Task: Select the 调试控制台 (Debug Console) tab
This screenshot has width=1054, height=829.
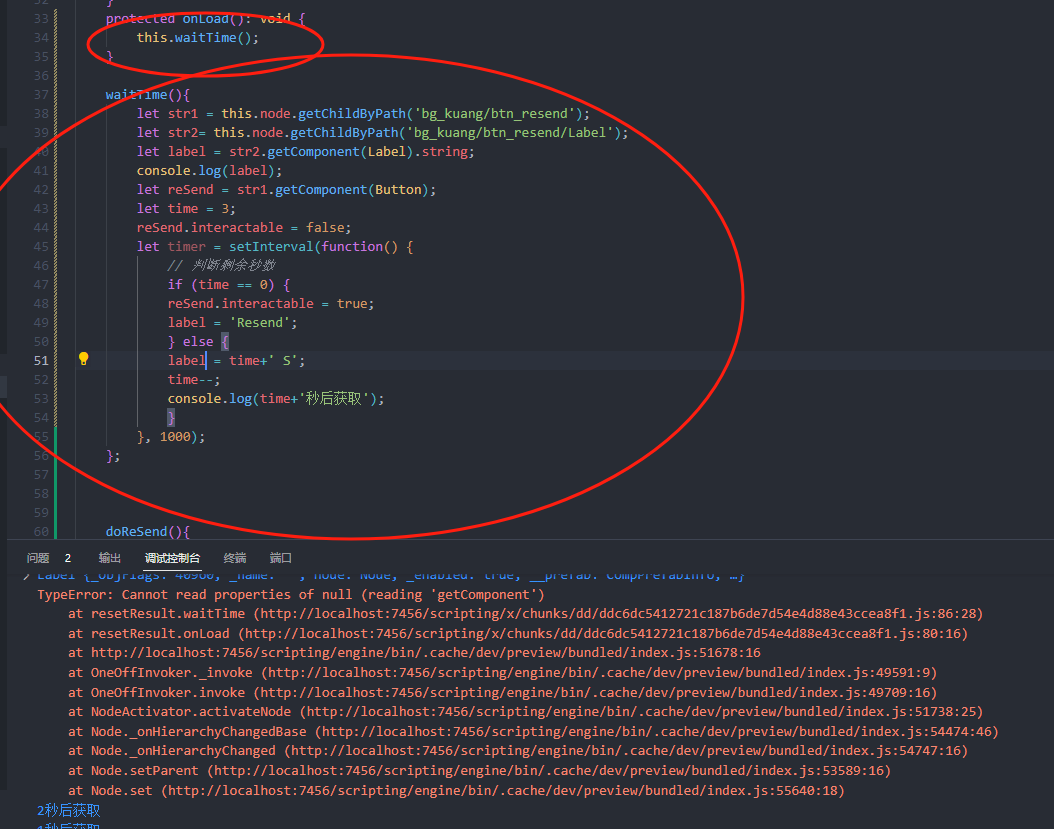Action: coord(172,558)
